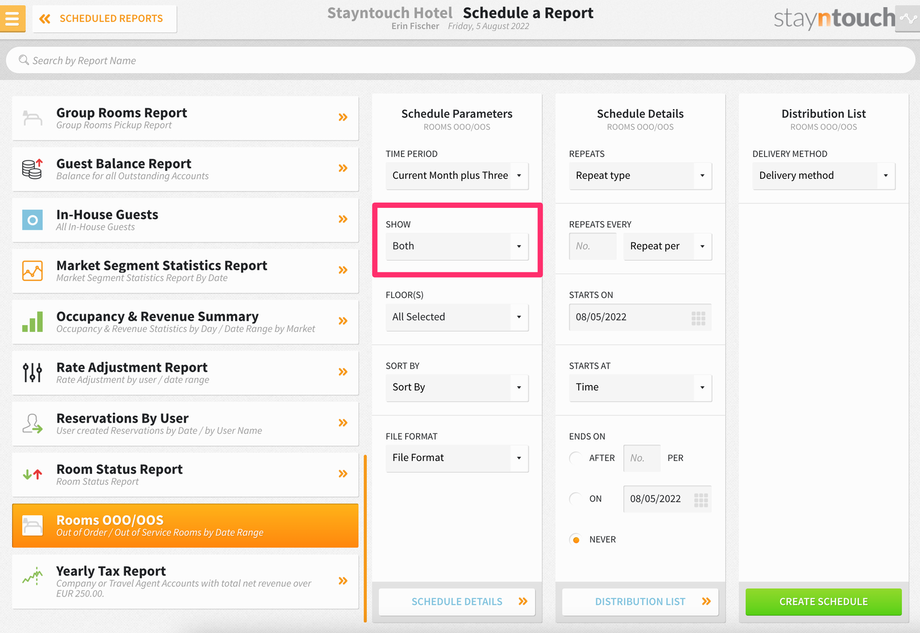Expand Guest Balance Report with chevrons
This screenshot has height=633, width=920.
coord(343,168)
